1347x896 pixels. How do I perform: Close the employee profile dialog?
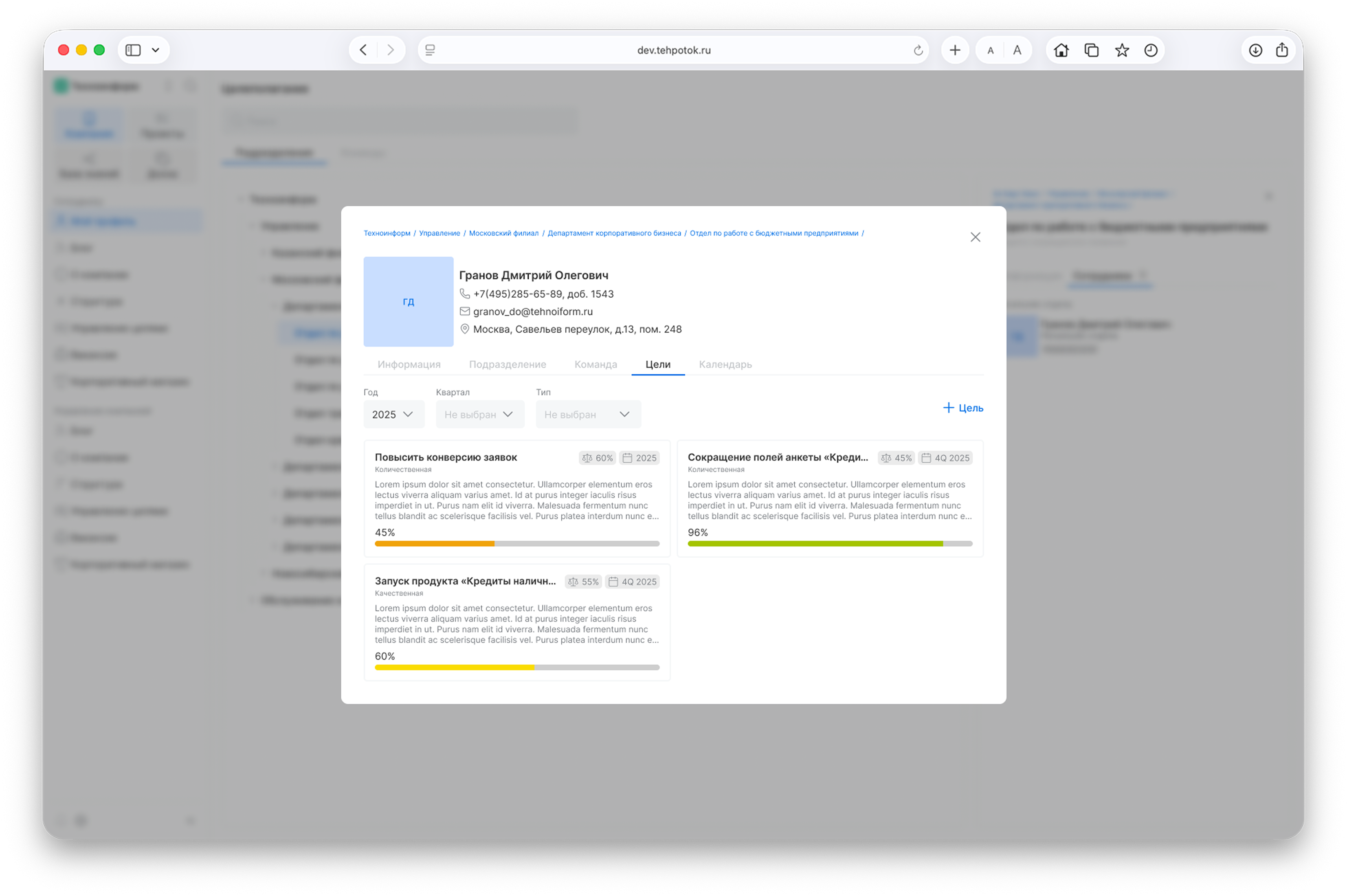(x=975, y=237)
